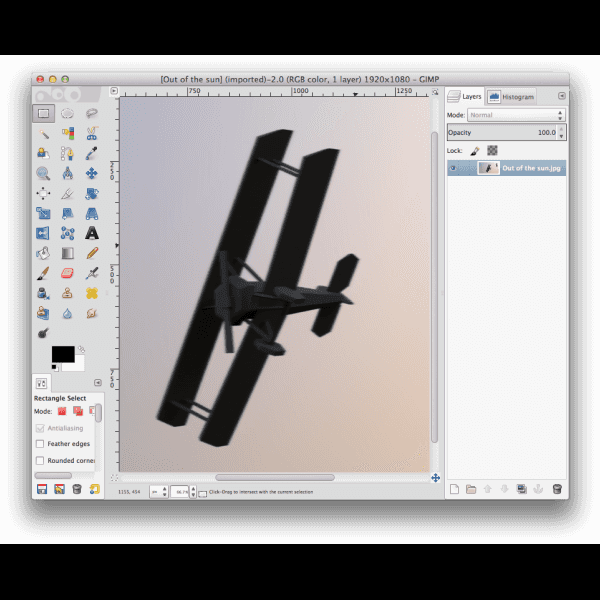Select the Paintbrush tool
This screenshot has width=600, height=600.
(43, 273)
